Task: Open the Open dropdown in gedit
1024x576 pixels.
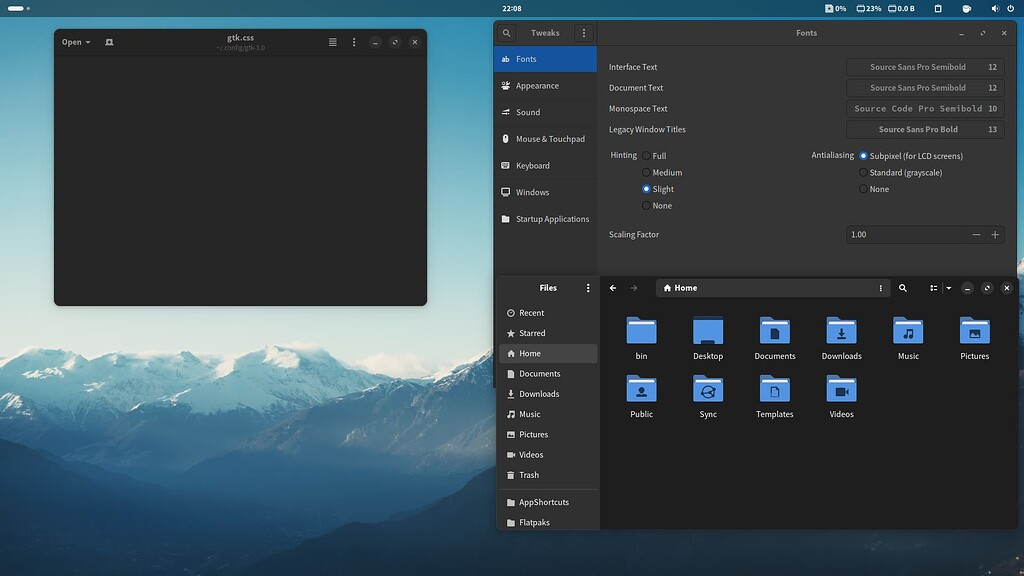Action: tap(75, 42)
